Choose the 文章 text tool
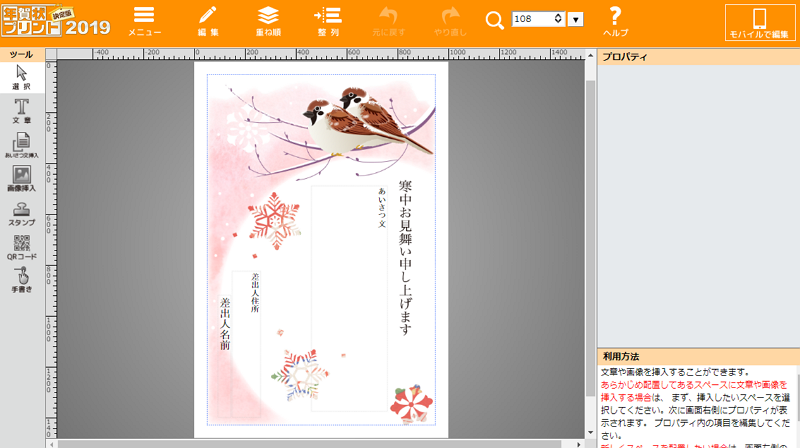The height and width of the screenshot is (448, 800). pos(21,111)
